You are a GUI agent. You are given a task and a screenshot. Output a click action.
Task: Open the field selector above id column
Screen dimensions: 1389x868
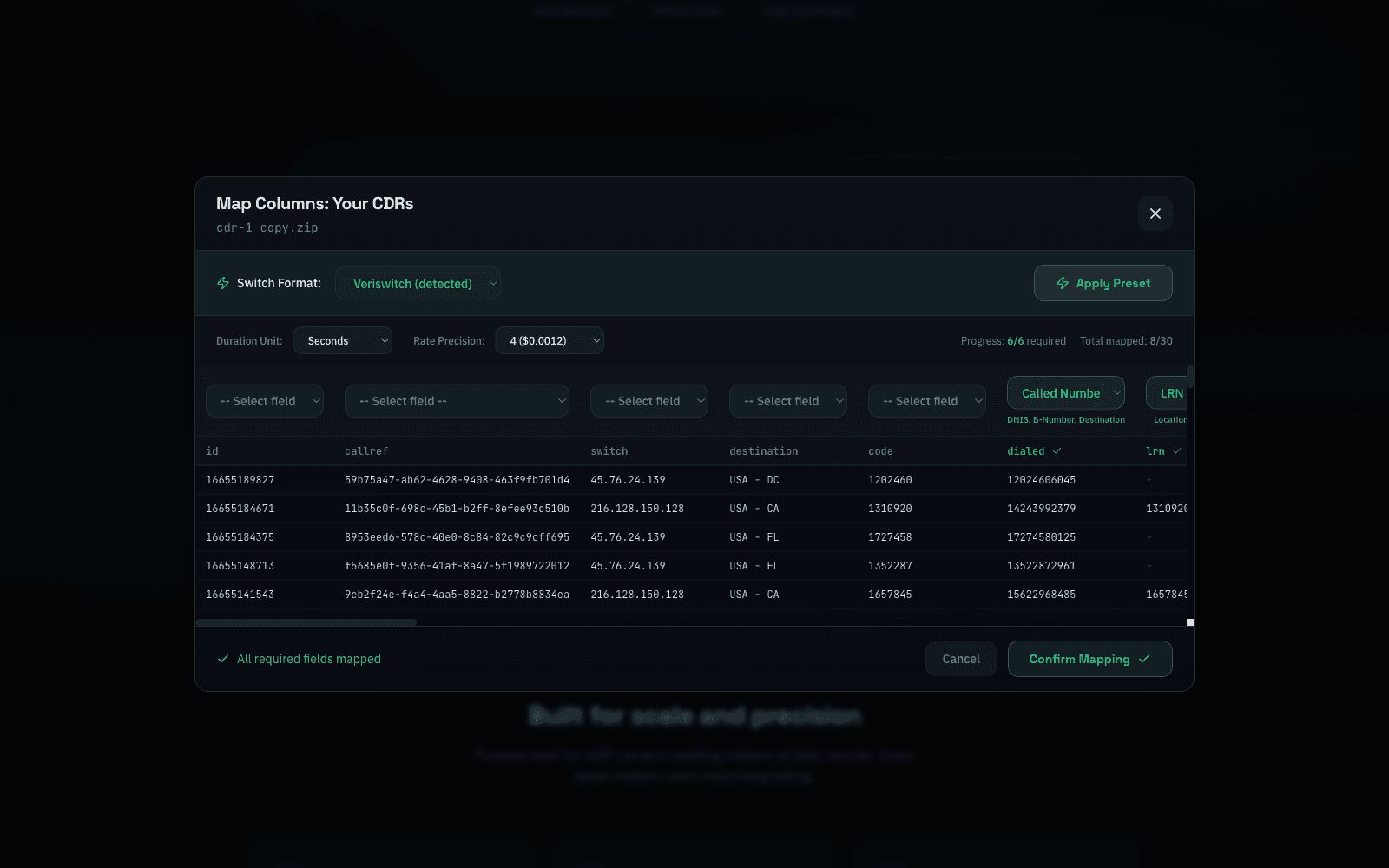click(x=265, y=401)
